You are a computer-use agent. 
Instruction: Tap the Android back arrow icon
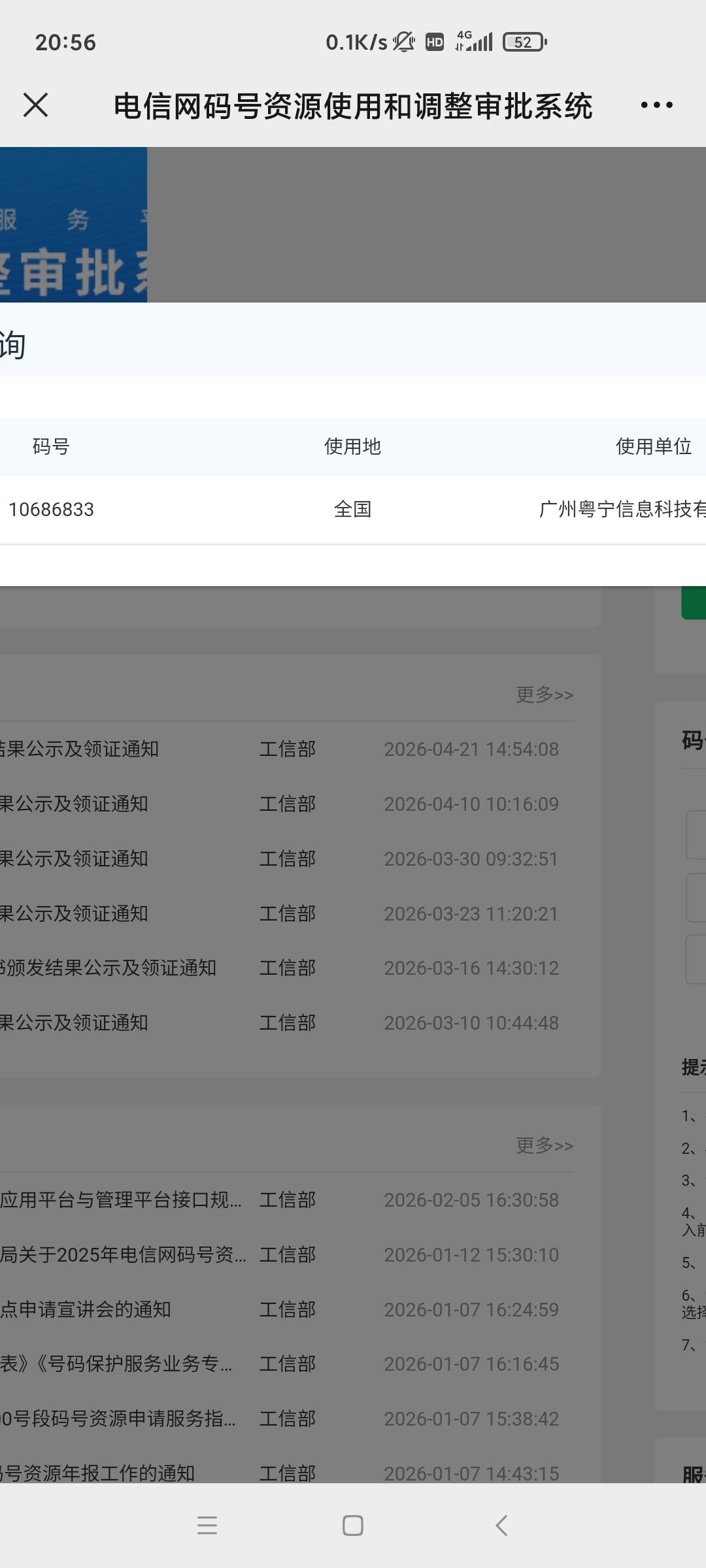pos(501,1526)
